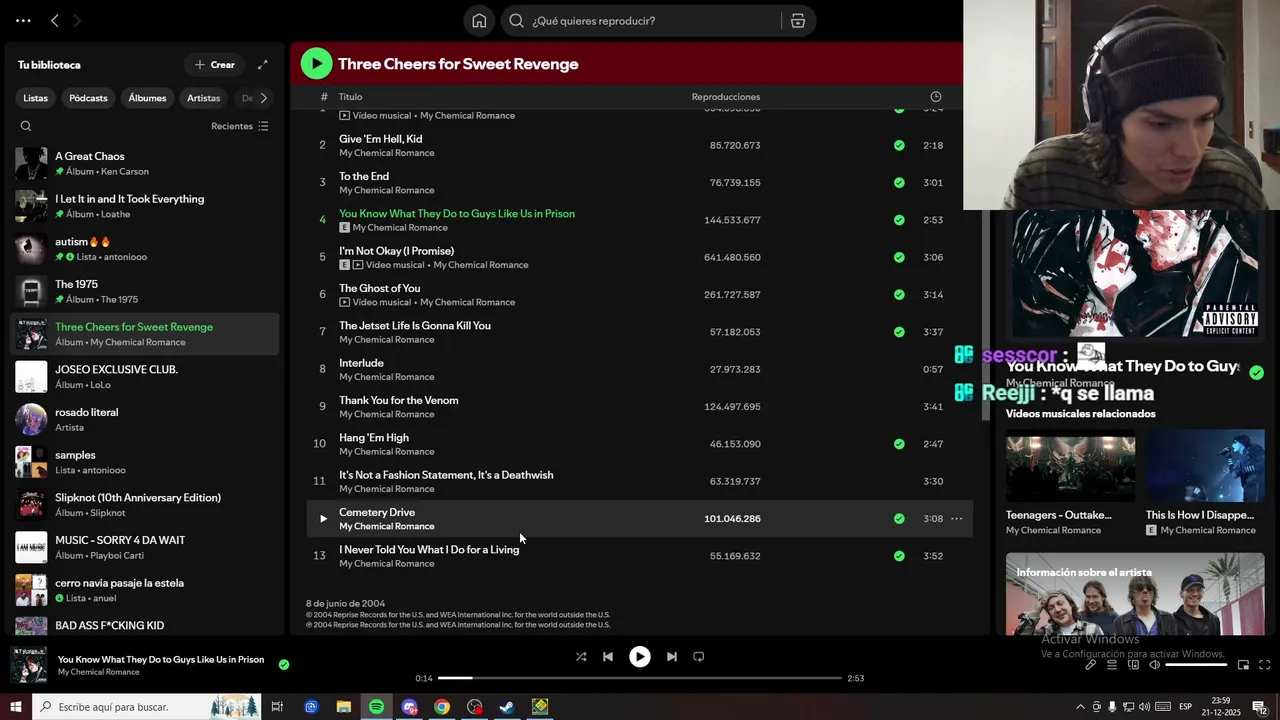The height and width of the screenshot is (720, 1280).
Task: Select the track The Jetset Life Is Gonna Kill You
Action: [x=640, y=332]
